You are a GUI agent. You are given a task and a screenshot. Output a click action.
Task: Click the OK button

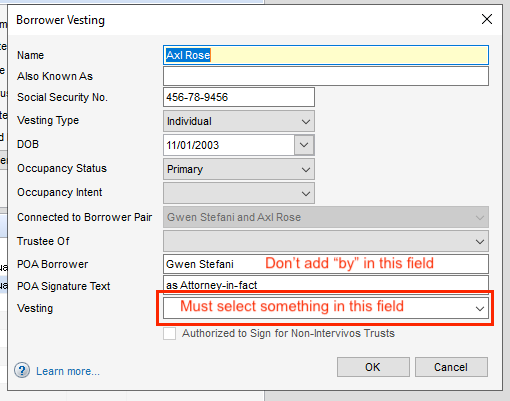tap(373, 367)
